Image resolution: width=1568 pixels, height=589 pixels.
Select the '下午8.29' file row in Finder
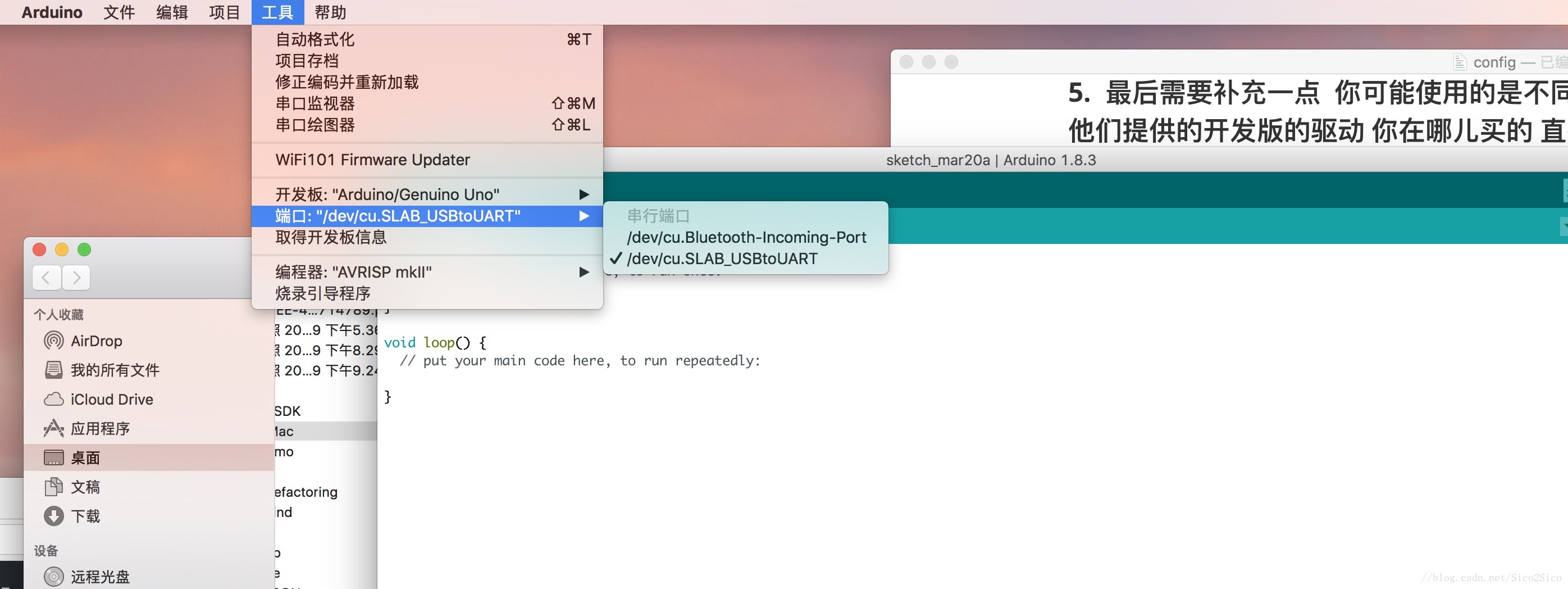click(326, 350)
